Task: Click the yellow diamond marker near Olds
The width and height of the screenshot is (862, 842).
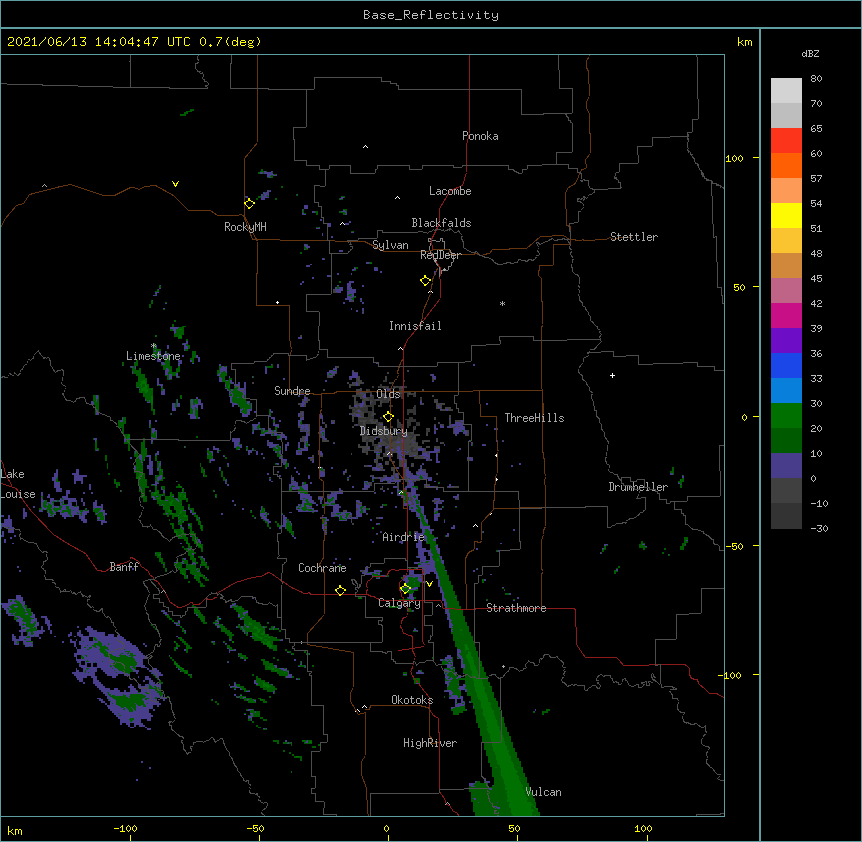Action: (388, 416)
